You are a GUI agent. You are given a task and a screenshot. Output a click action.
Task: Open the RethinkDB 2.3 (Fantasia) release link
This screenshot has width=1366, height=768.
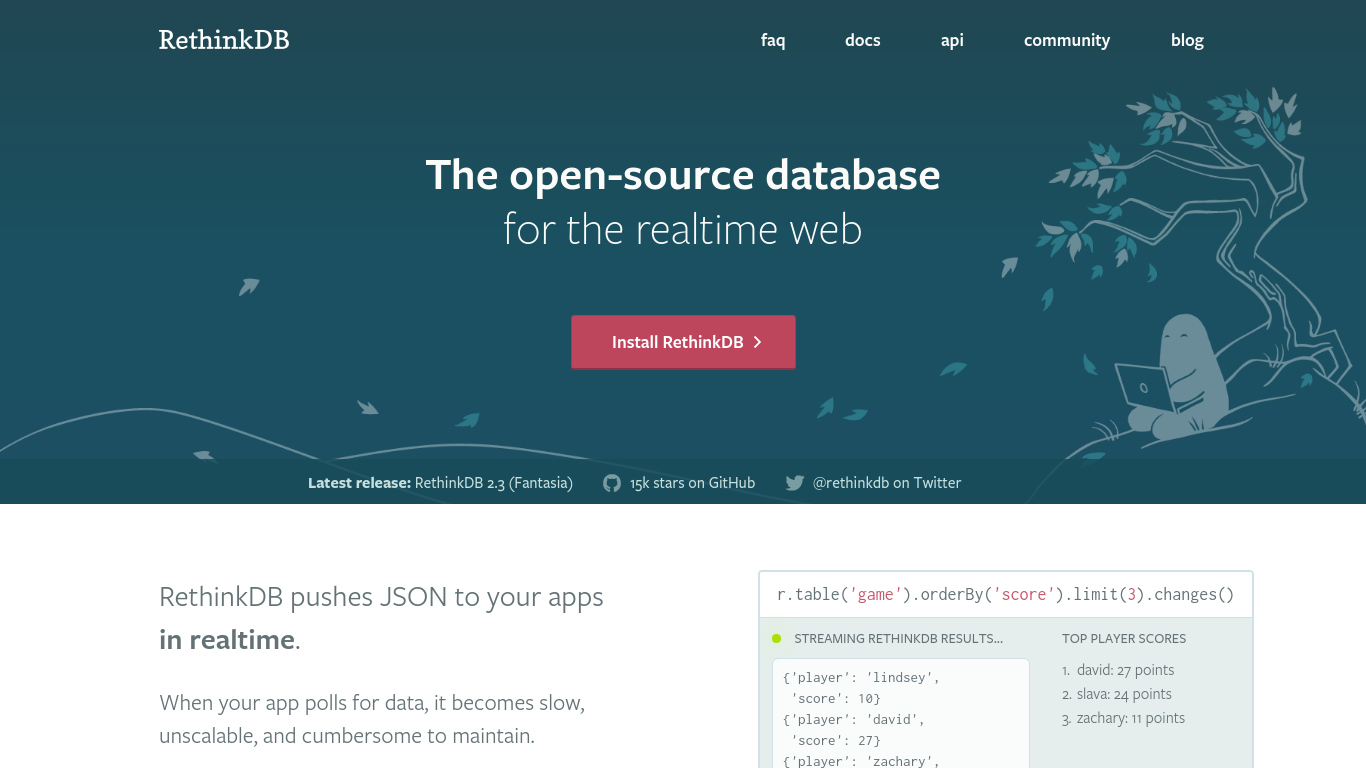coord(493,482)
